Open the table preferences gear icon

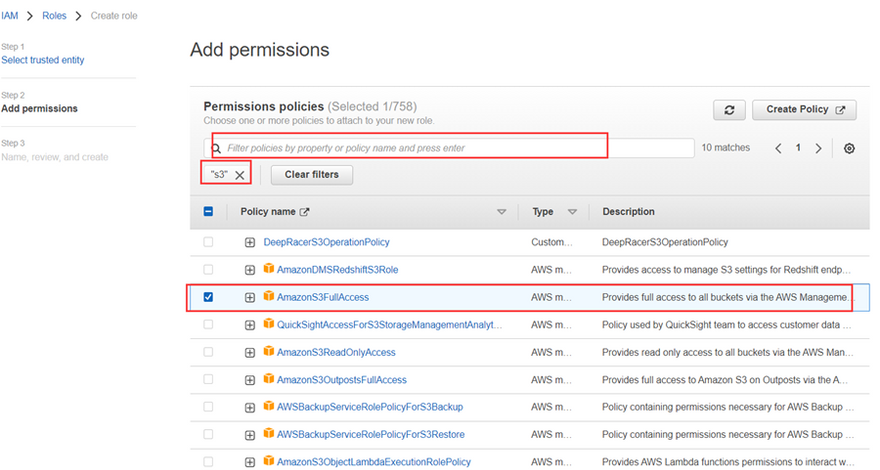849,148
